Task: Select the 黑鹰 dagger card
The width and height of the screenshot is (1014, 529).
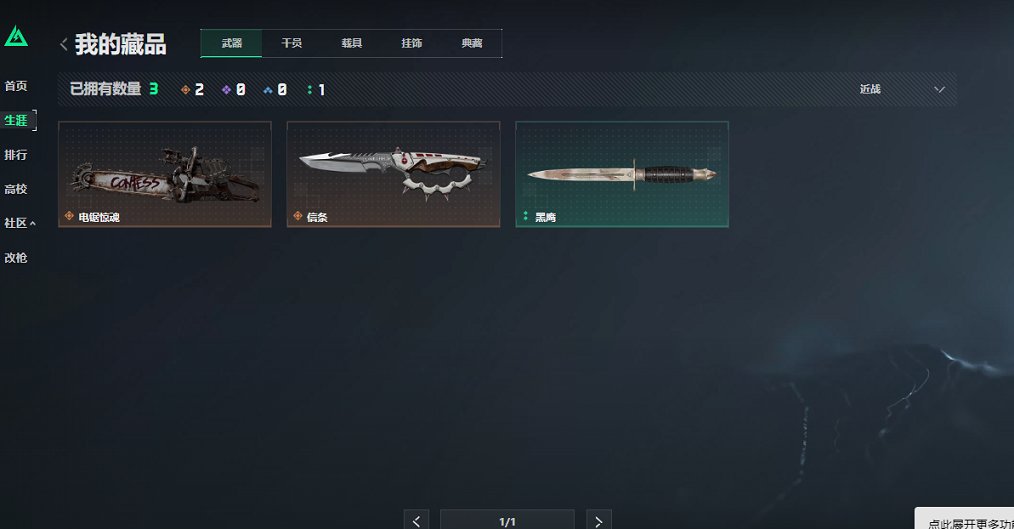Action: [x=622, y=174]
